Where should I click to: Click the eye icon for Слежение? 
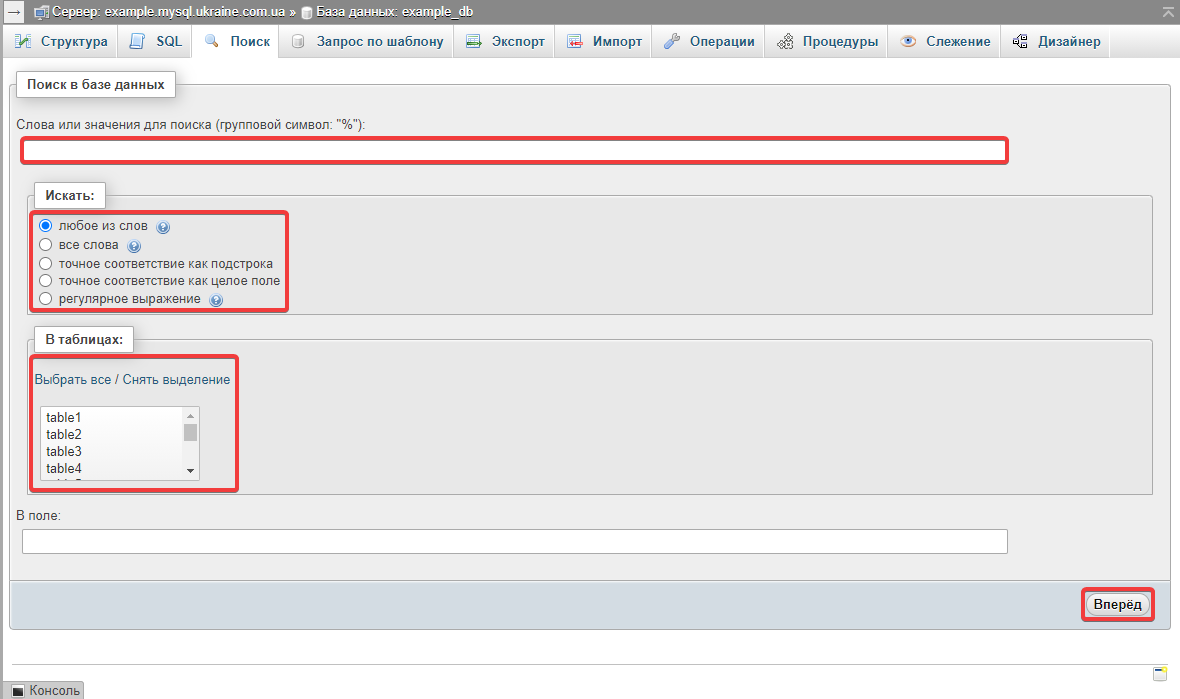[x=908, y=42]
